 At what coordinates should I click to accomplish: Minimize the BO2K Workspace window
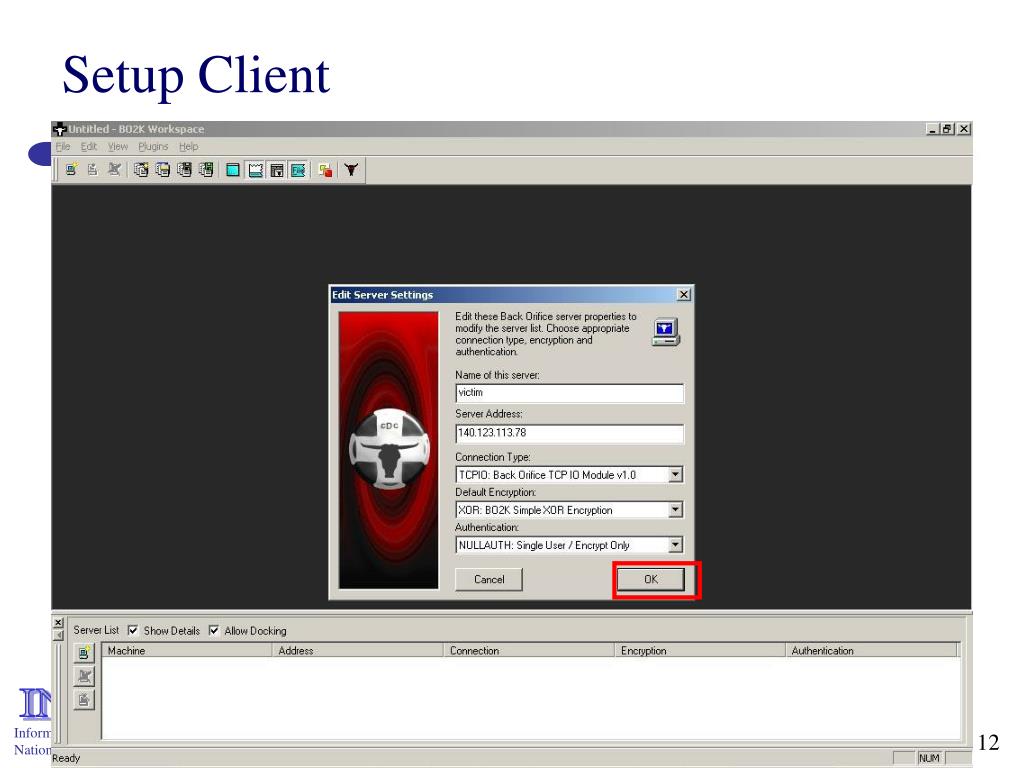[x=933, y=129]
